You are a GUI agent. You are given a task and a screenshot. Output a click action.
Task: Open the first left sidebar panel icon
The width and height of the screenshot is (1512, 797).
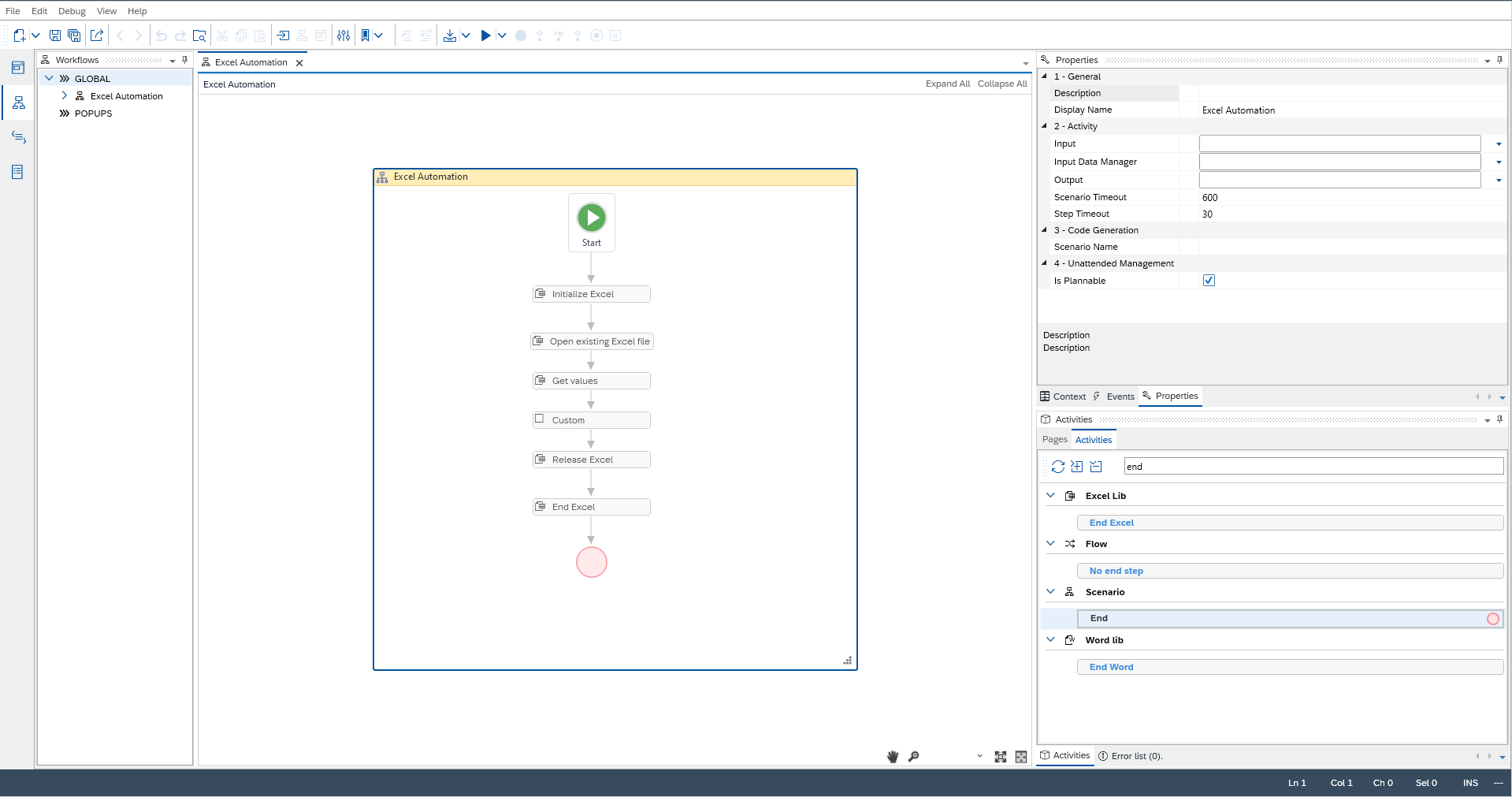[18, 68]
